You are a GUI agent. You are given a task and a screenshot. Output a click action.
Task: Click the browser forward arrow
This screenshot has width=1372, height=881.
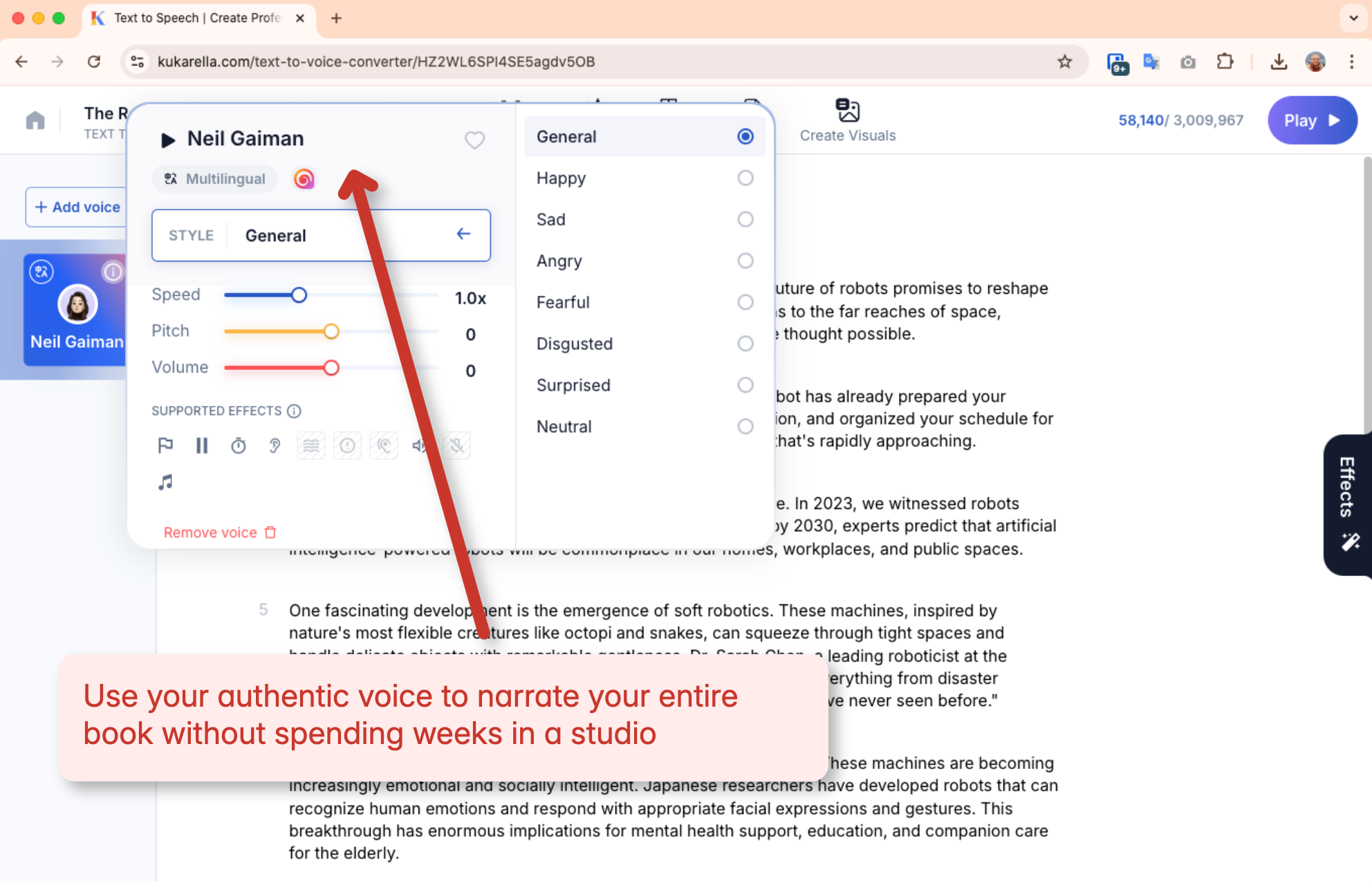click(57, 62)
